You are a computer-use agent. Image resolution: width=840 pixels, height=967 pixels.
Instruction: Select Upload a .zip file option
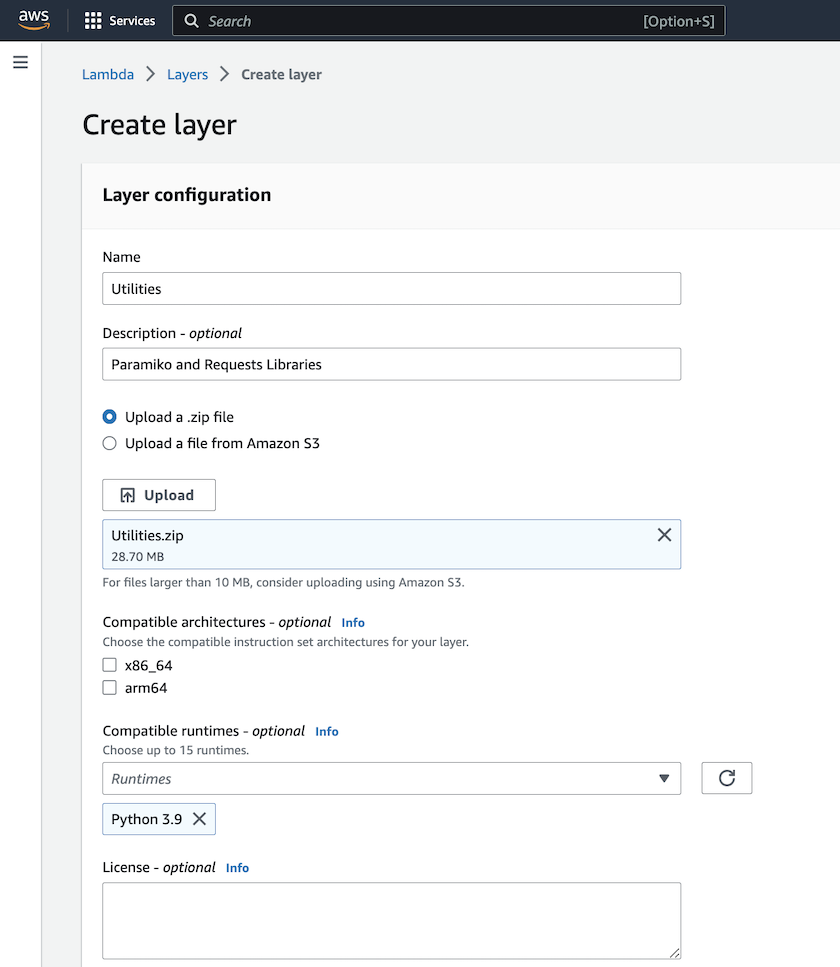pyautogui.click(x=110, y=417)
